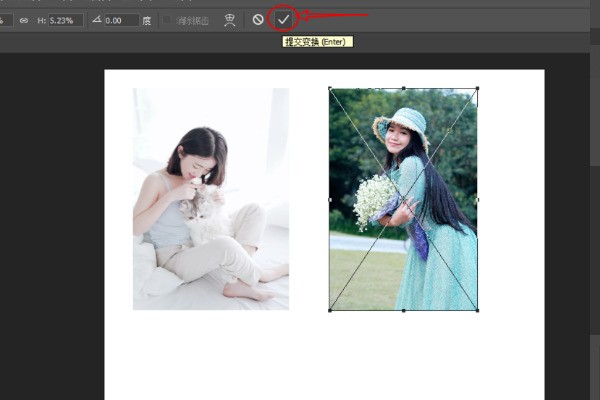Click the blank white canvas below the photos
The height and width of the screenshot is (400, 600).
coord(320,360)
